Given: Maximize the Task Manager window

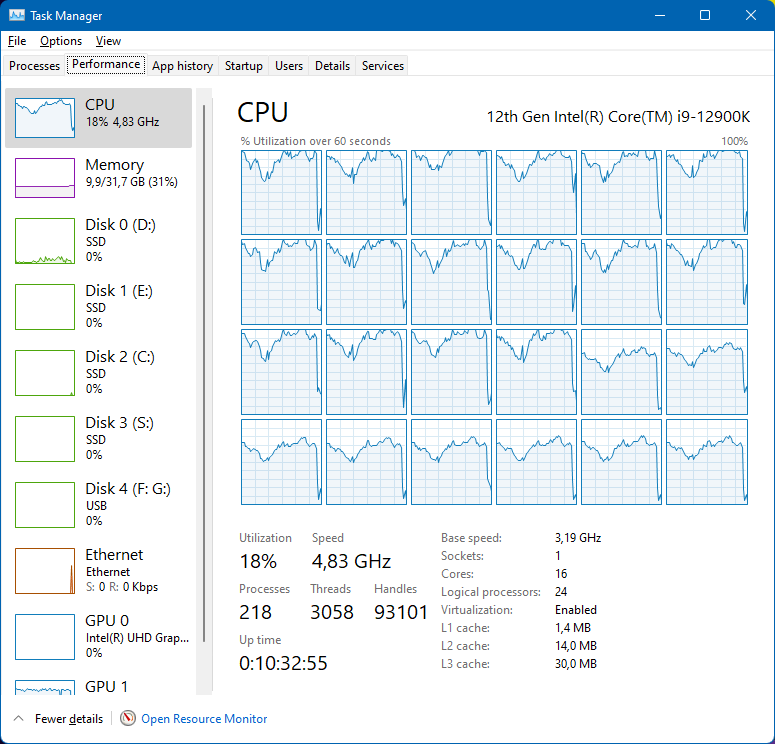Looking at the screenshot, I should coord(705,15).
